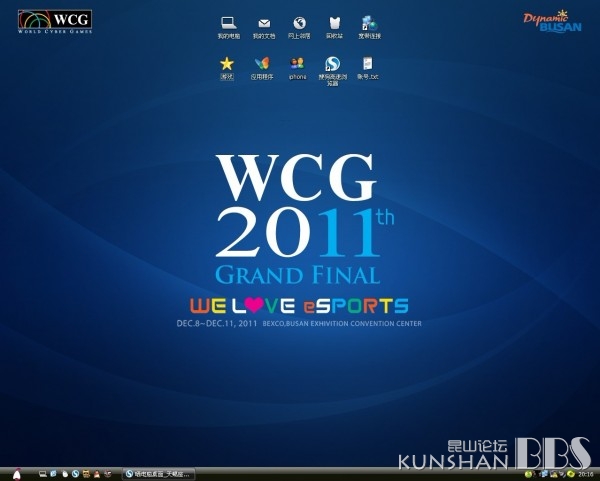Click the 20:16 system clock

(586, 474)
